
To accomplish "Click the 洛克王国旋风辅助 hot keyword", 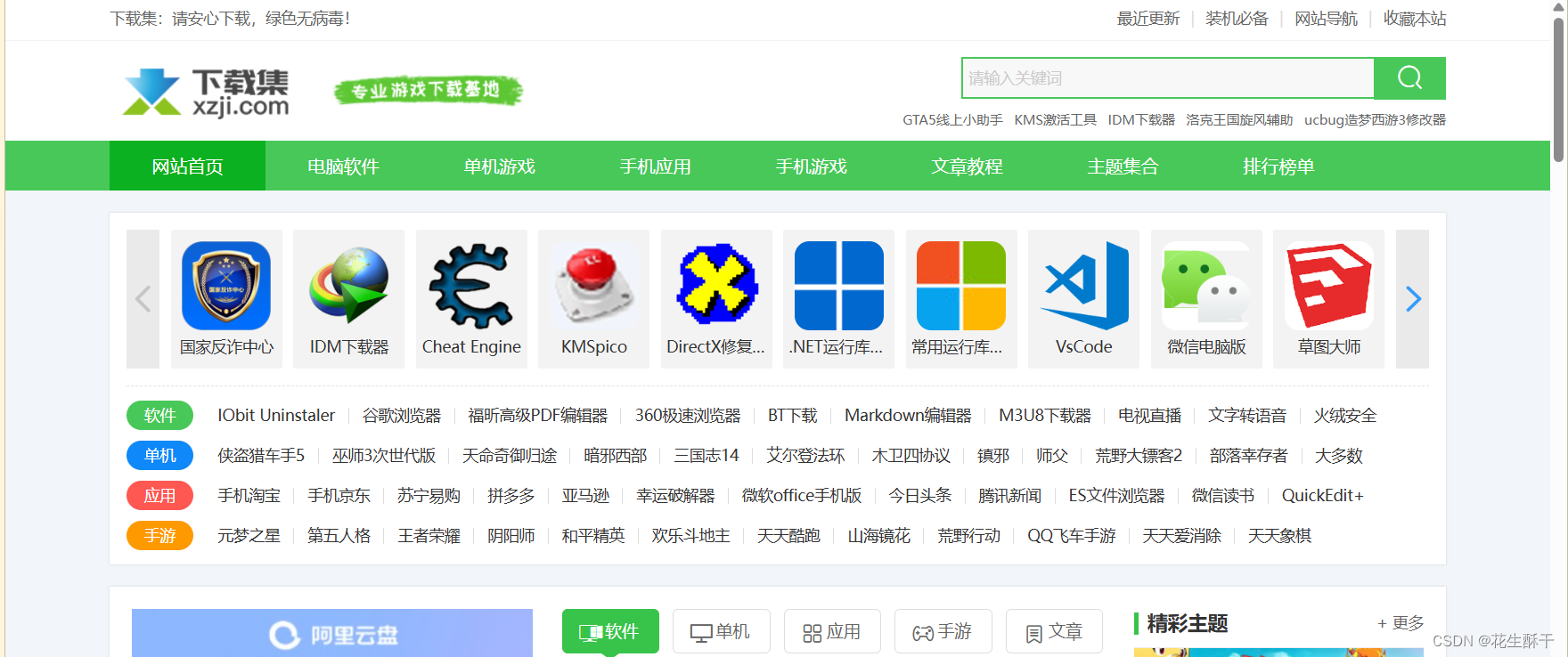I will pyautogui.click(x=1239, y=119).
